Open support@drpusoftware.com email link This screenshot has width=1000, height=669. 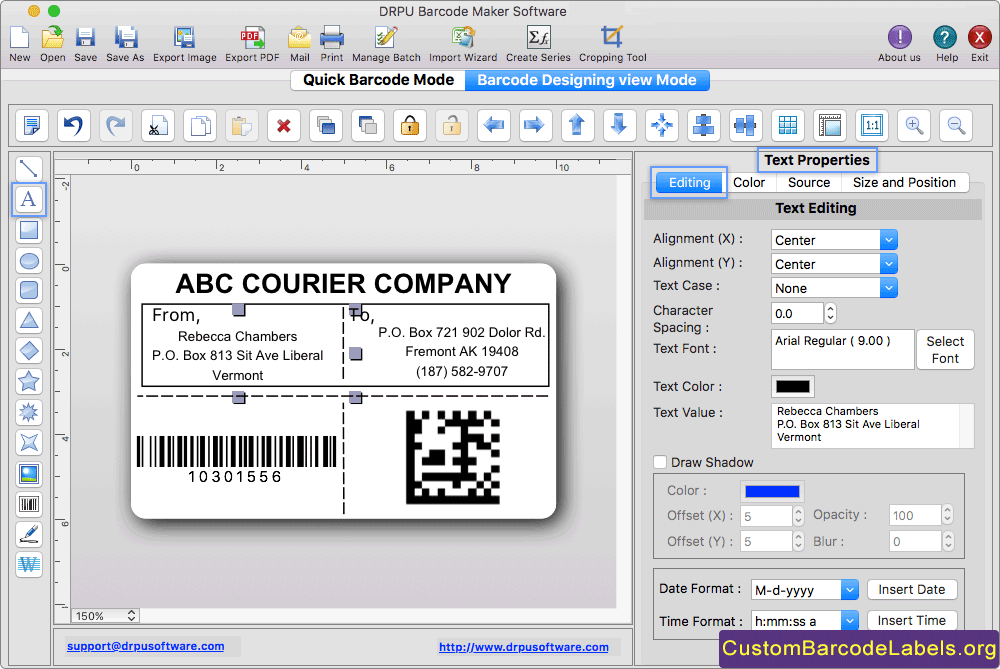coord(145,646)
